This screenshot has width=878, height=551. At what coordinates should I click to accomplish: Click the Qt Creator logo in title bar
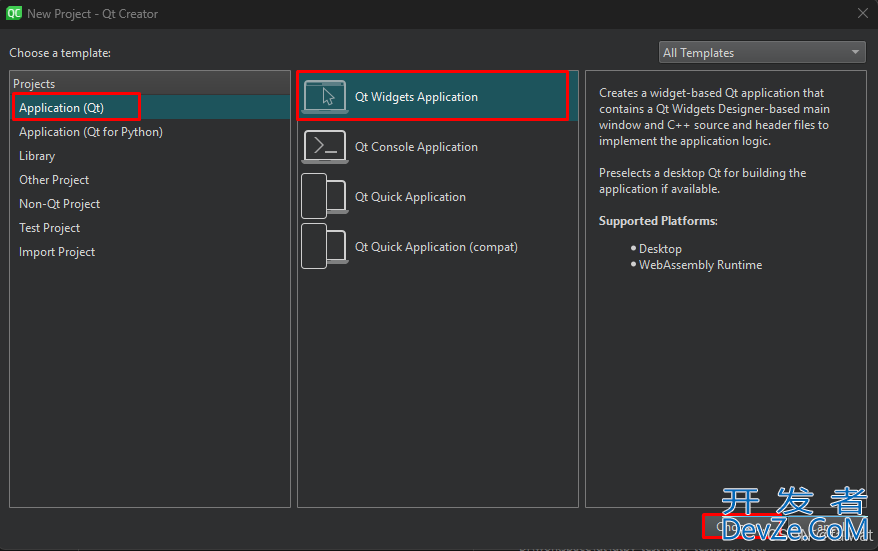coord(13,13)
